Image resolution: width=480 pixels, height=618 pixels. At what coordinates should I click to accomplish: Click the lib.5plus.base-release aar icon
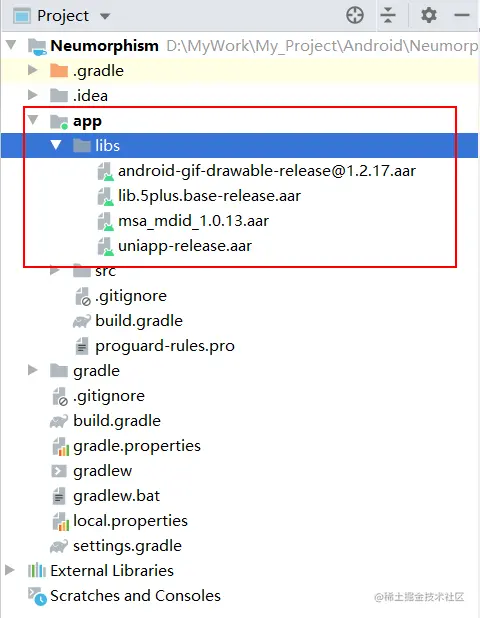[x=105, y=196]
